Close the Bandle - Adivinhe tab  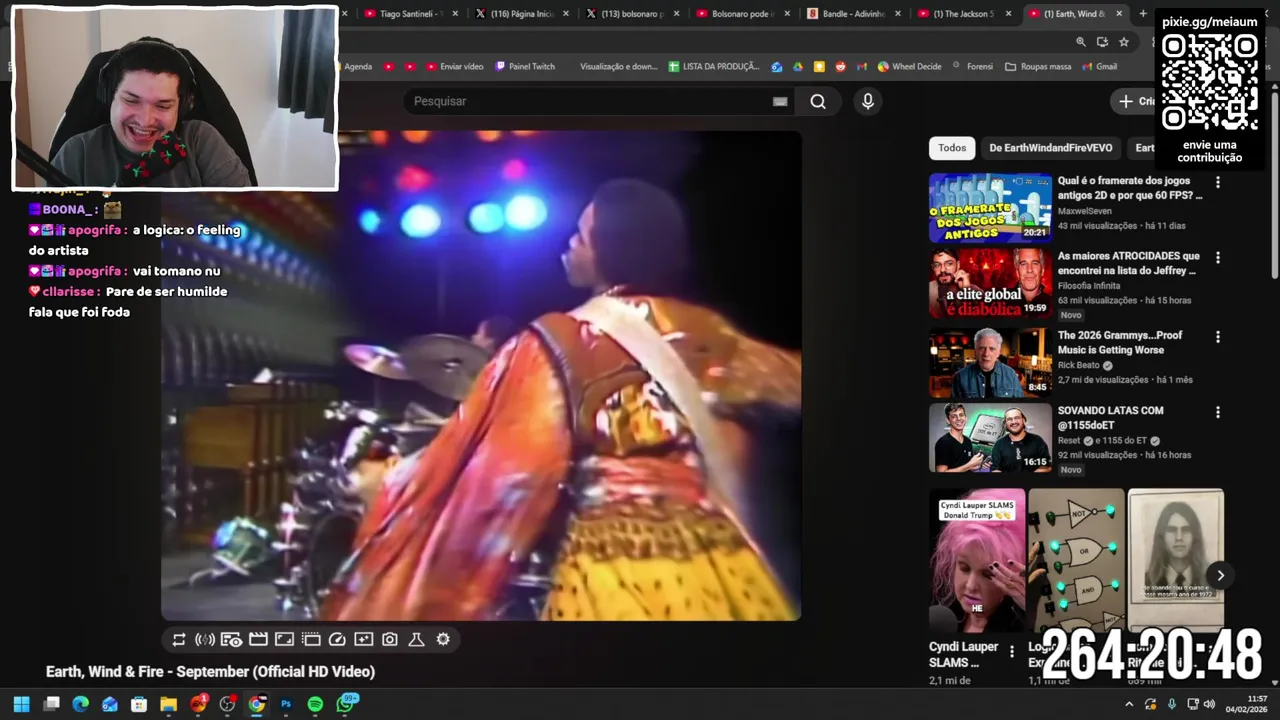click(897, 14)
